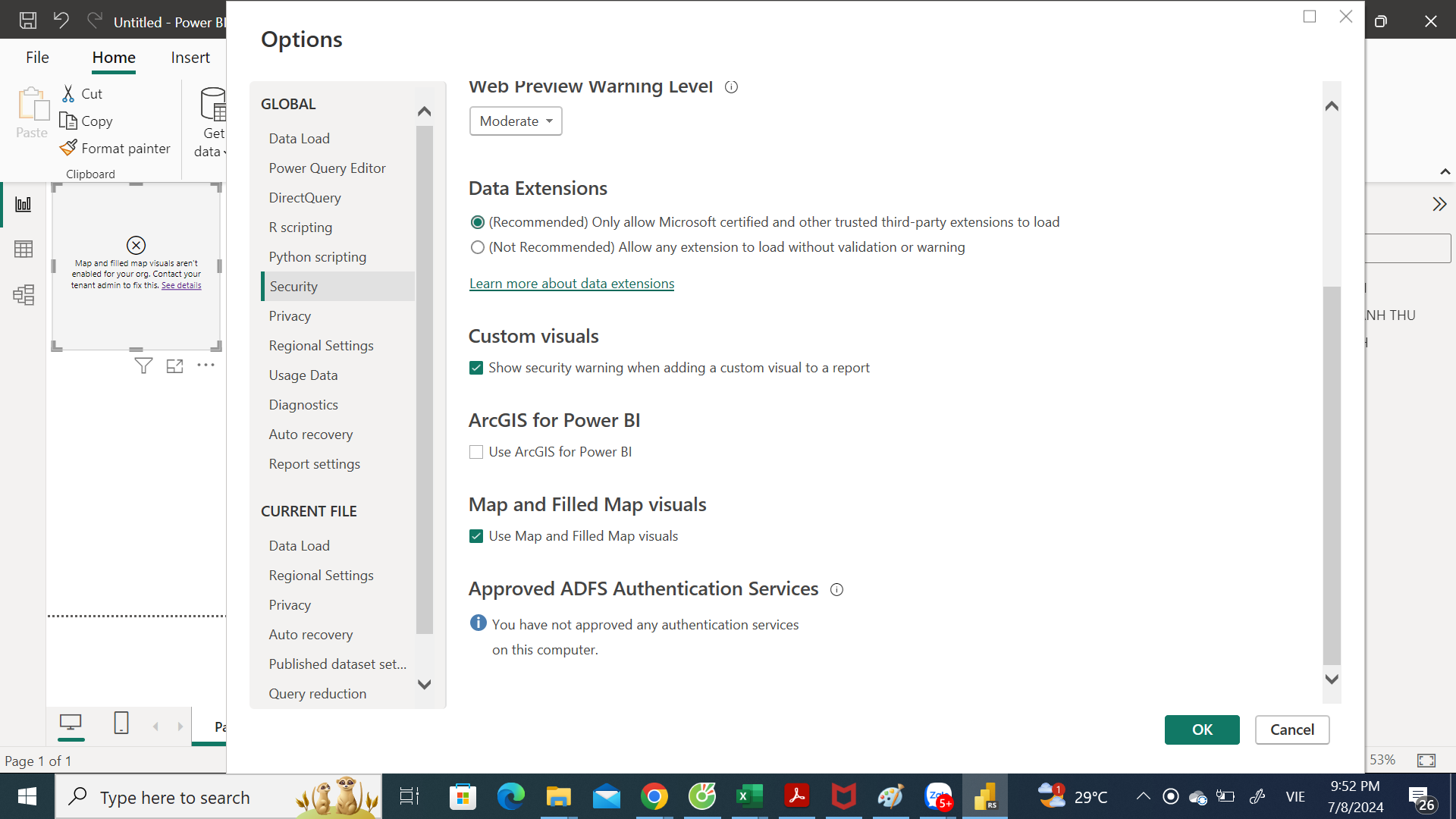Click the error X icon on map visual
Screen dimensions: 1456x819
[x=136, y=245]
